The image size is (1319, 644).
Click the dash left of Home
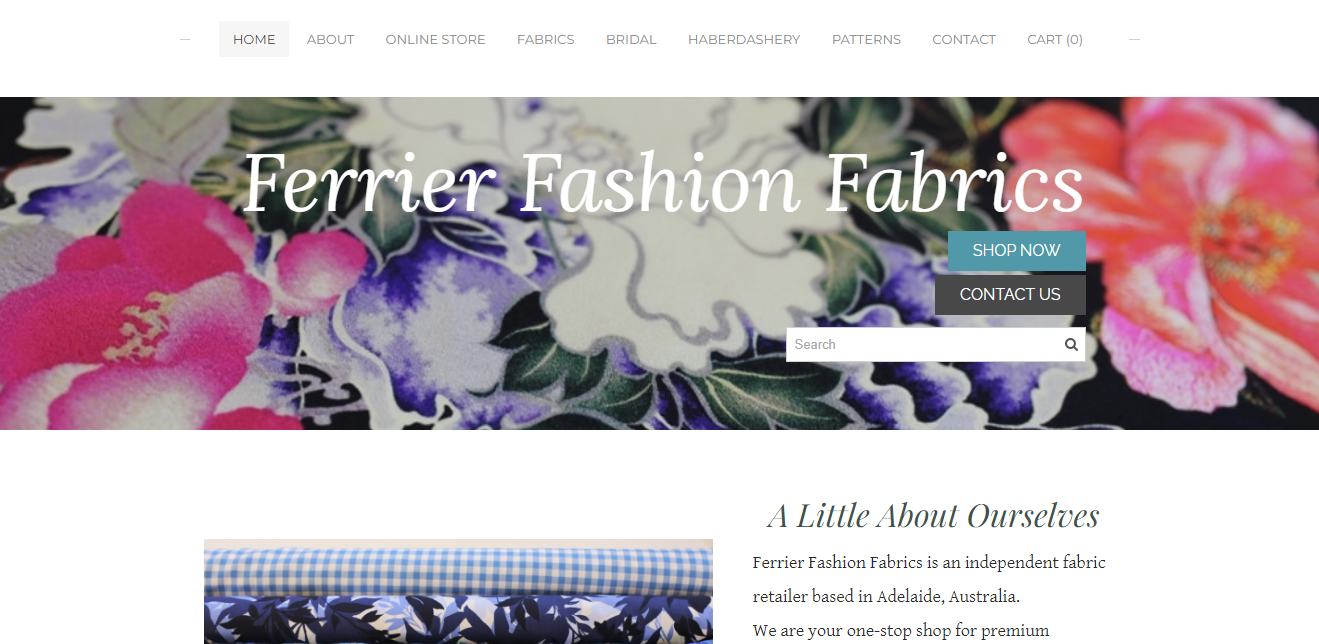pyautogui.click(x=185, y=39)
